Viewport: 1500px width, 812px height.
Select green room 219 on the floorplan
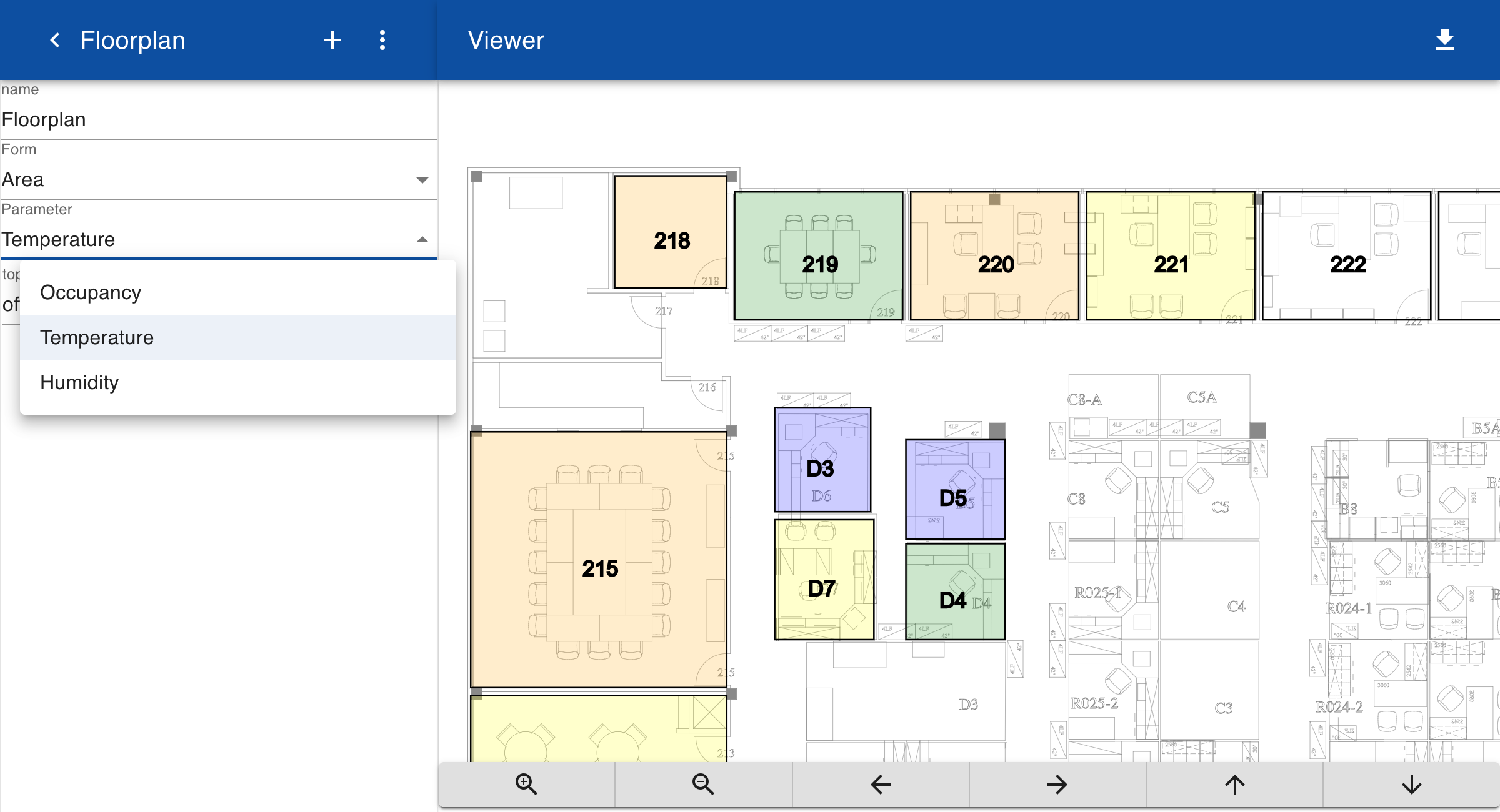tap(819, 256)
